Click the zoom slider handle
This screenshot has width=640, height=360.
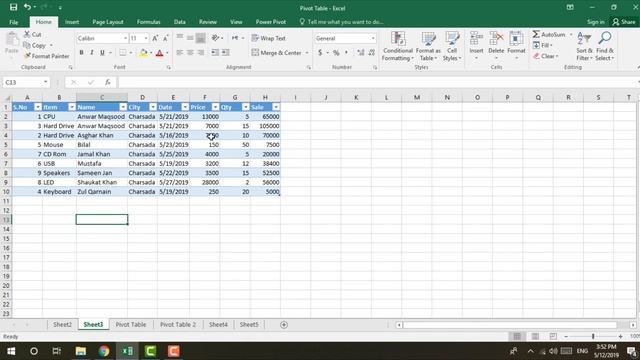(x=593, y=336)
